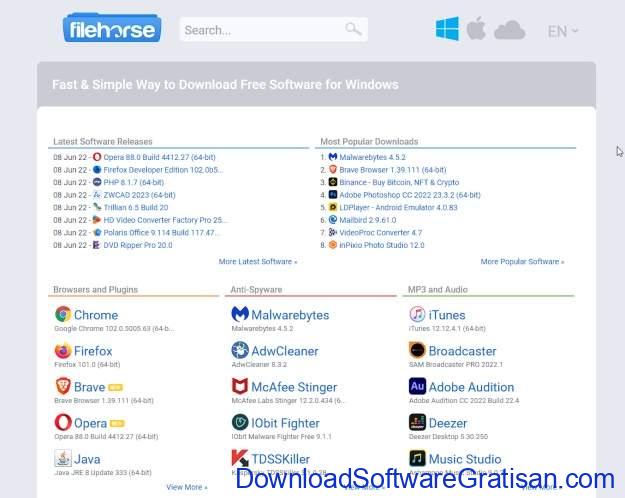This screenshot has width=625, height=498.
Task: Select the Windows platform icon
Action: tap(447, 29)
